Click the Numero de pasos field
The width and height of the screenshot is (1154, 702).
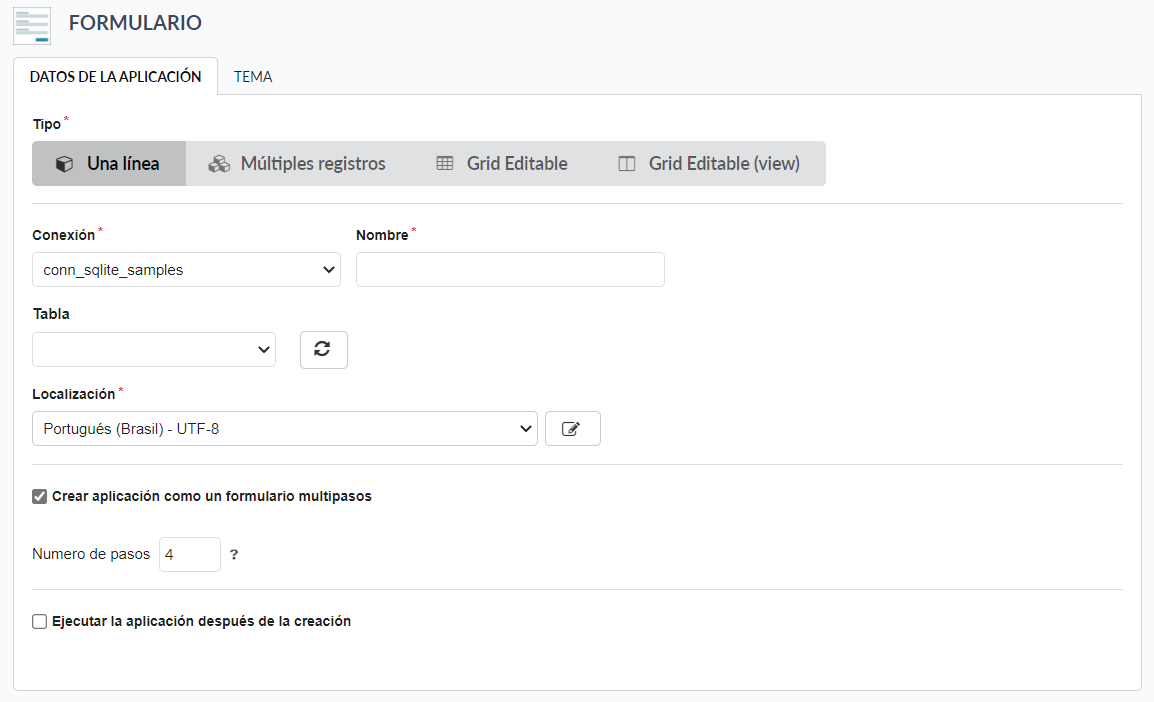189,555
